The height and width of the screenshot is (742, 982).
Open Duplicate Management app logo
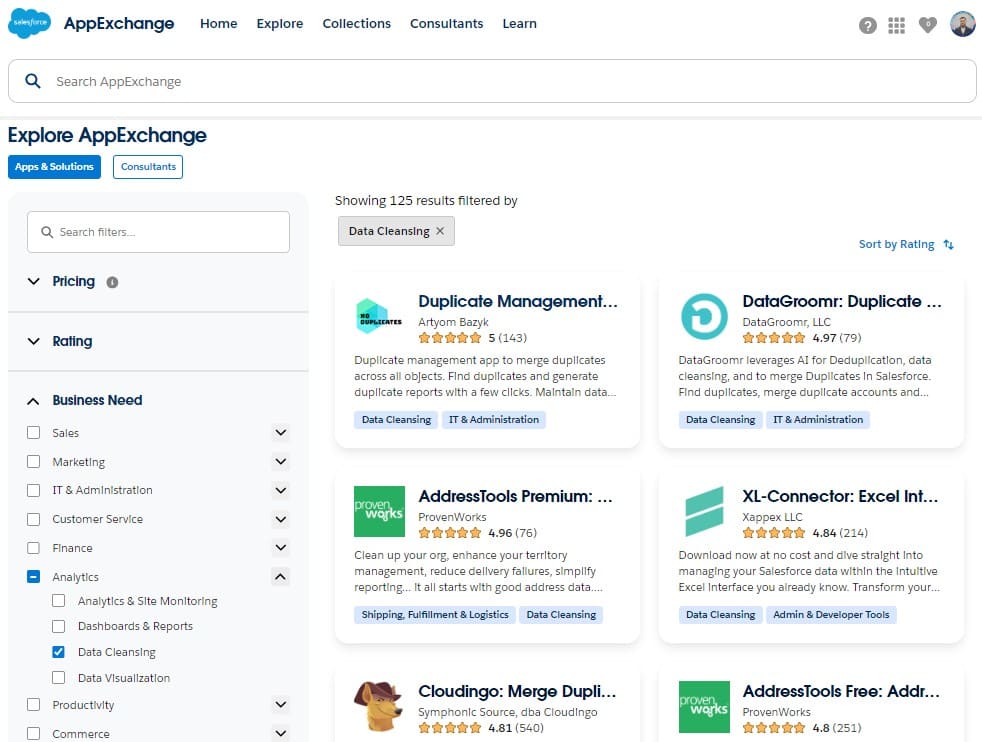tap(379, 316)
